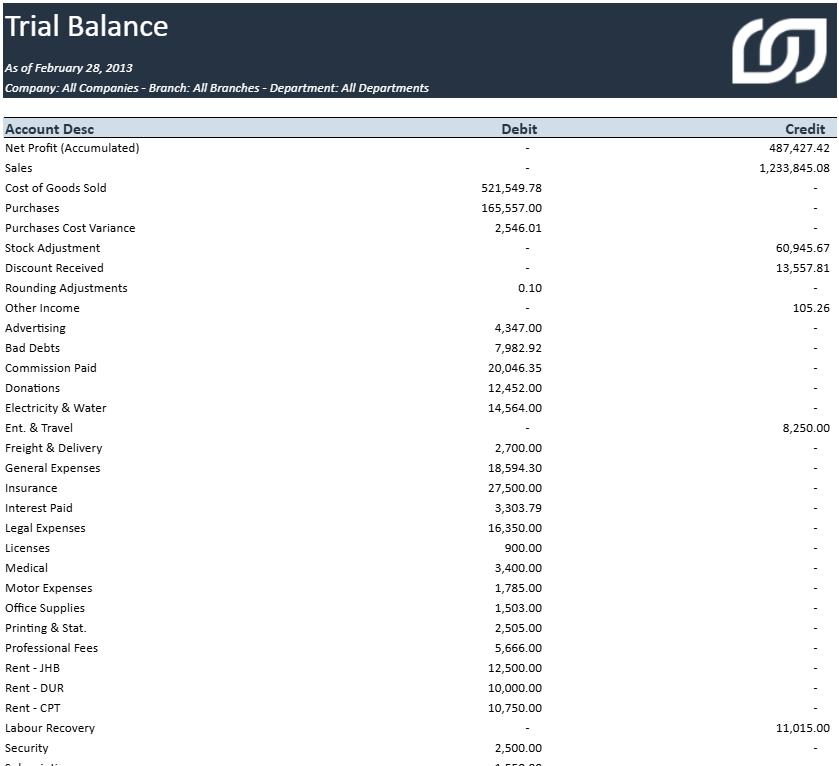
Task: Select the Ent. & Travel account
Action: (x=39, y=428)
